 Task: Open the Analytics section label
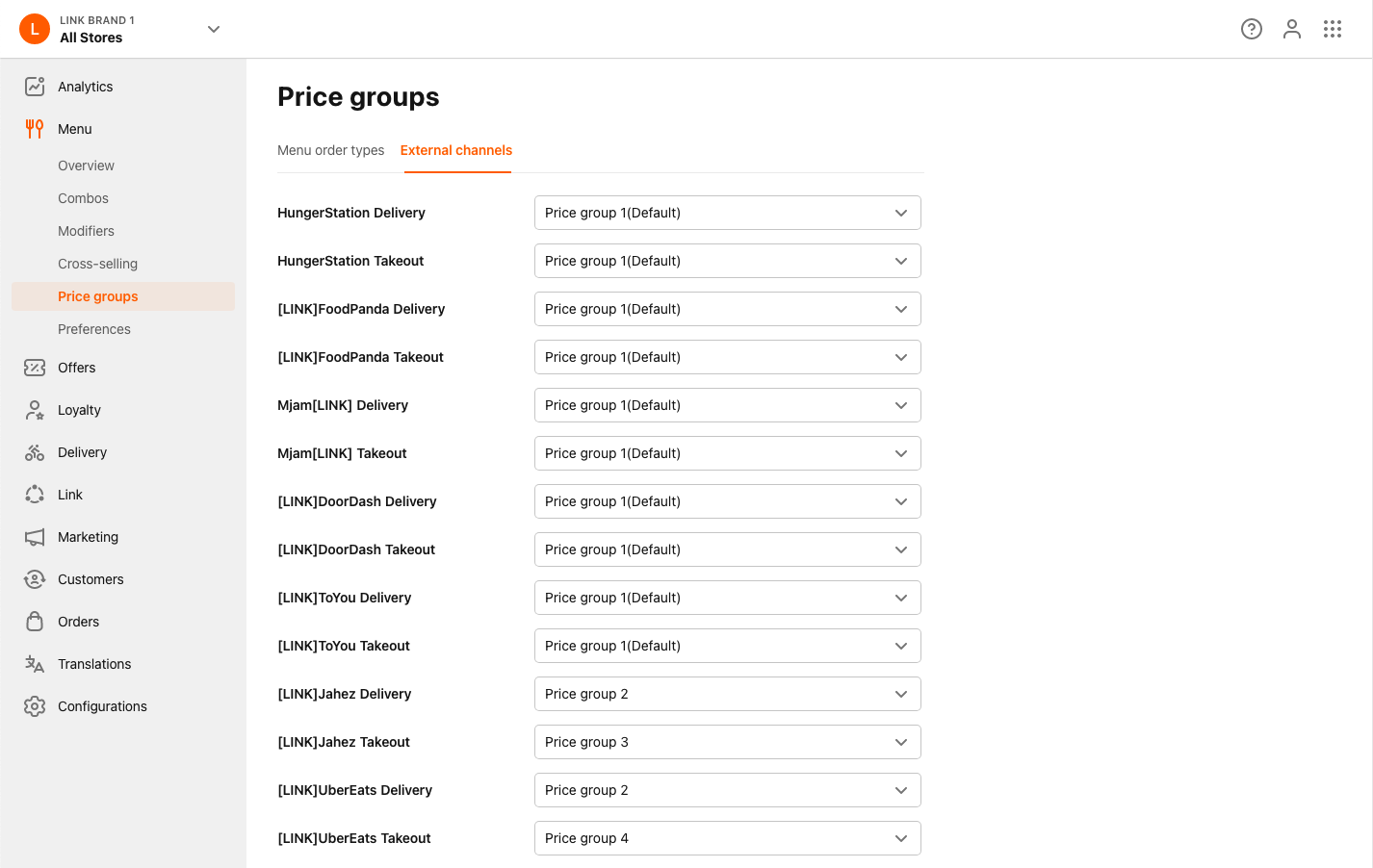pos(85,87)
